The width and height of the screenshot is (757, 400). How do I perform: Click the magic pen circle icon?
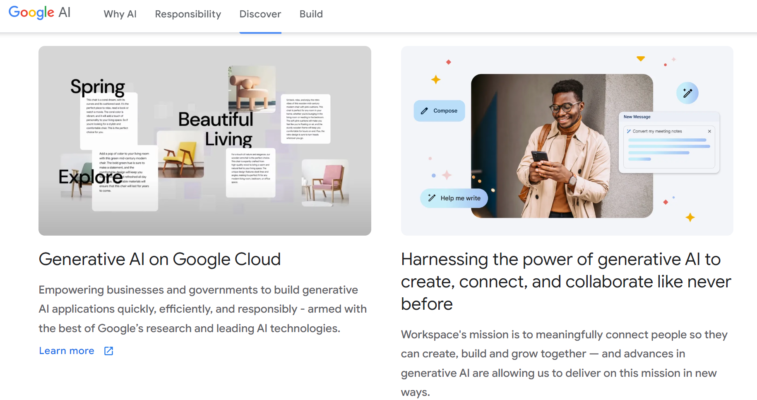(x=687, y=93)
